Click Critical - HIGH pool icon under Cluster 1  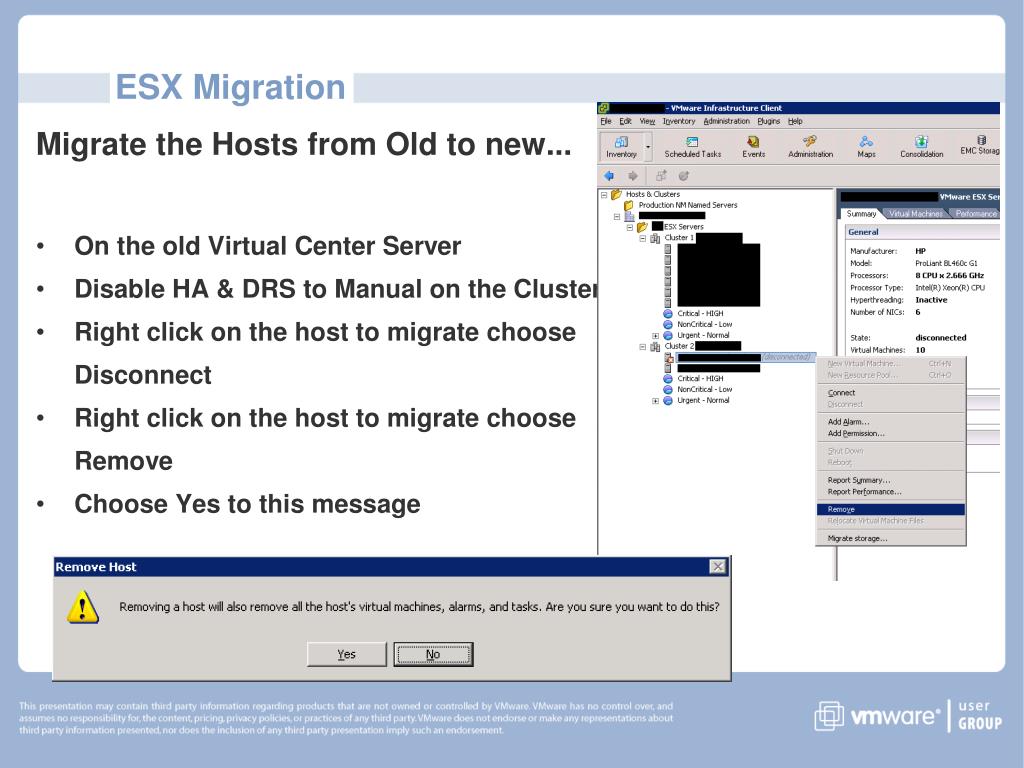point(668,313)
